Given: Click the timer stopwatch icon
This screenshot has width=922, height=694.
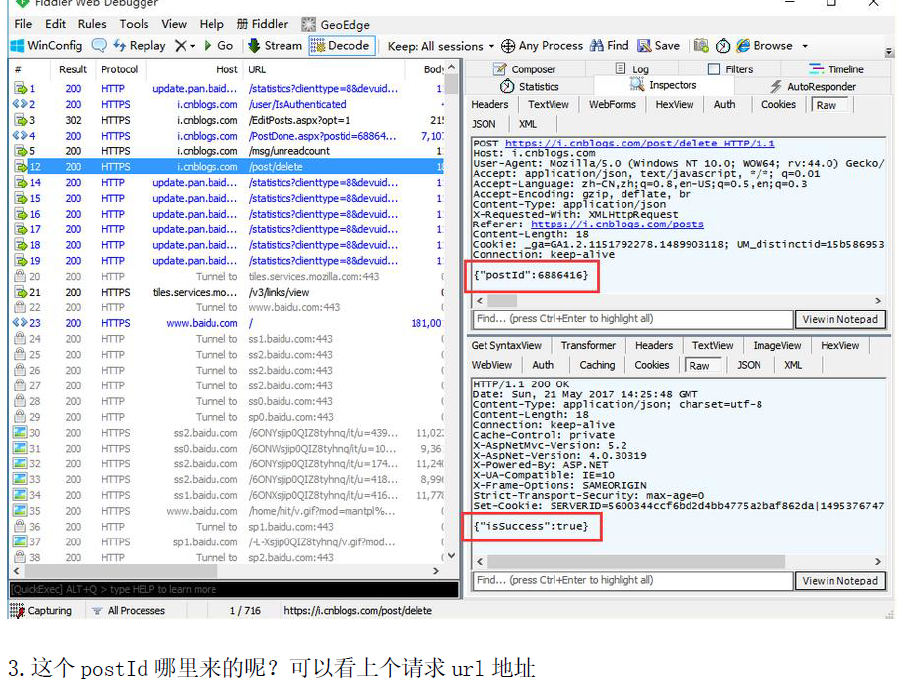Looking at the screenshot, I should tap(723, 45).
